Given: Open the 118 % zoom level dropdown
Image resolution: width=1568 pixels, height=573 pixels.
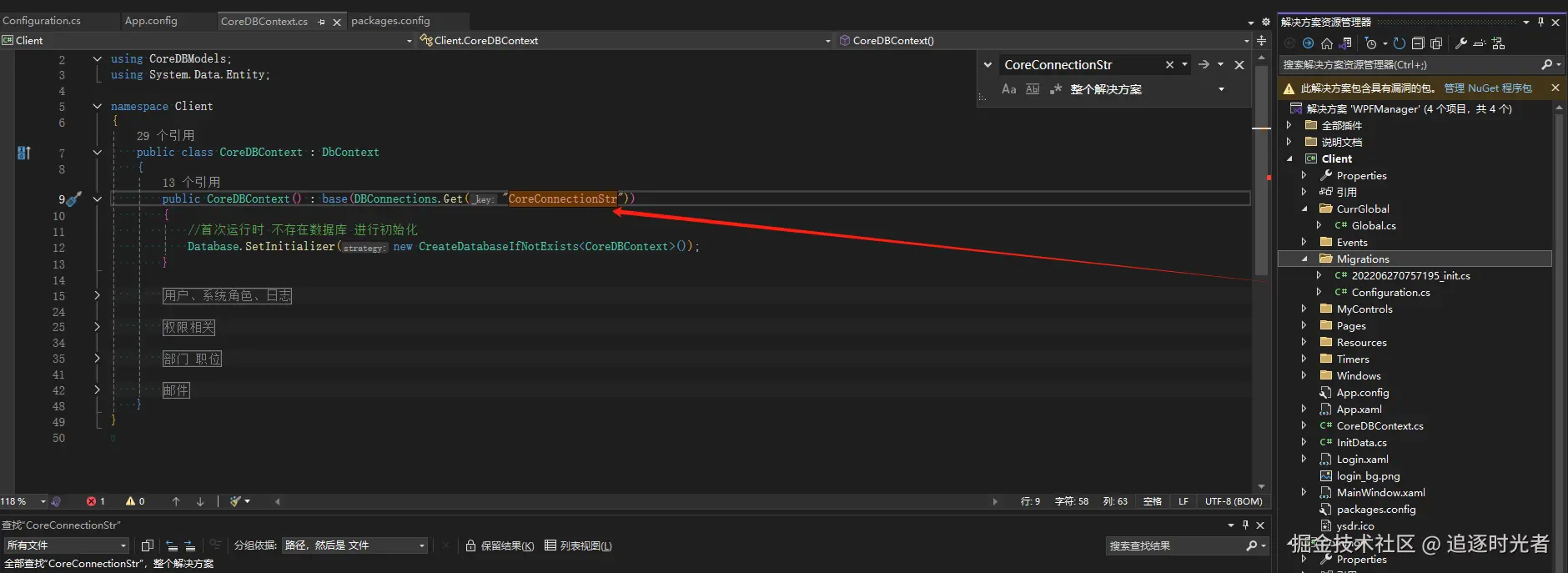Looking at the screenshot, I should click(x=43, y=501).
